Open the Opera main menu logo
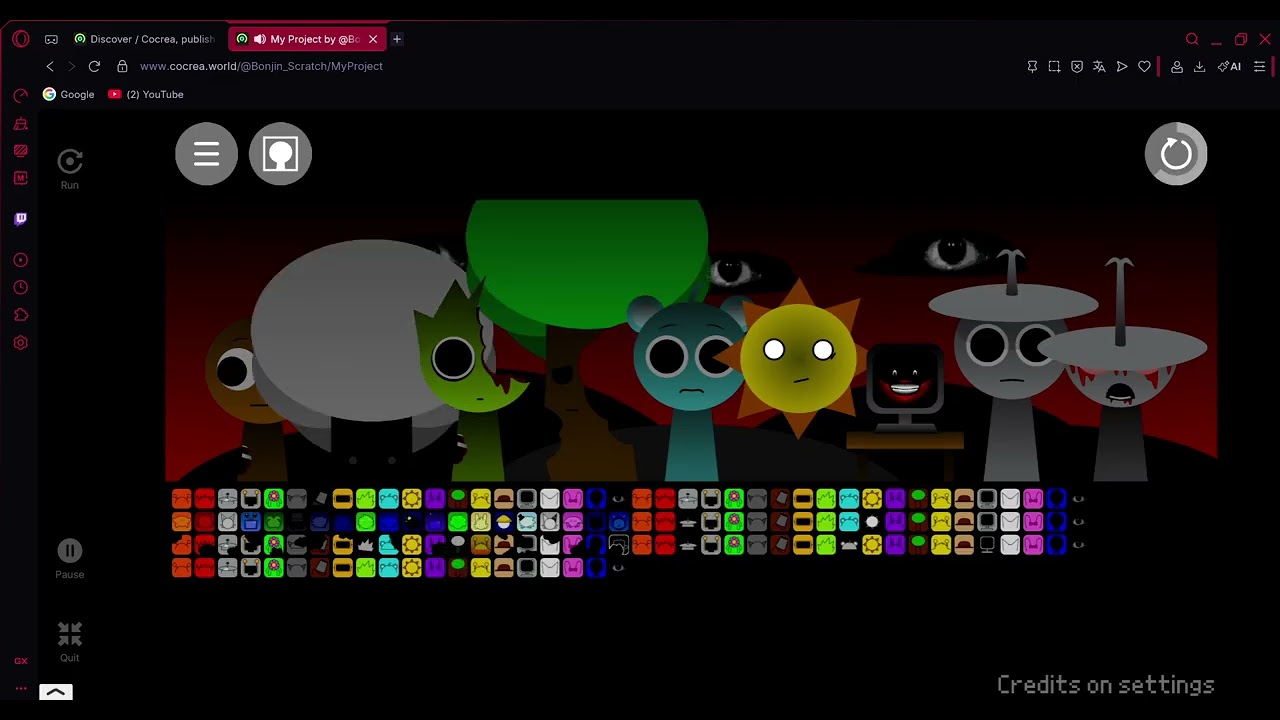The image size is (1280, 720). [20, 39]
